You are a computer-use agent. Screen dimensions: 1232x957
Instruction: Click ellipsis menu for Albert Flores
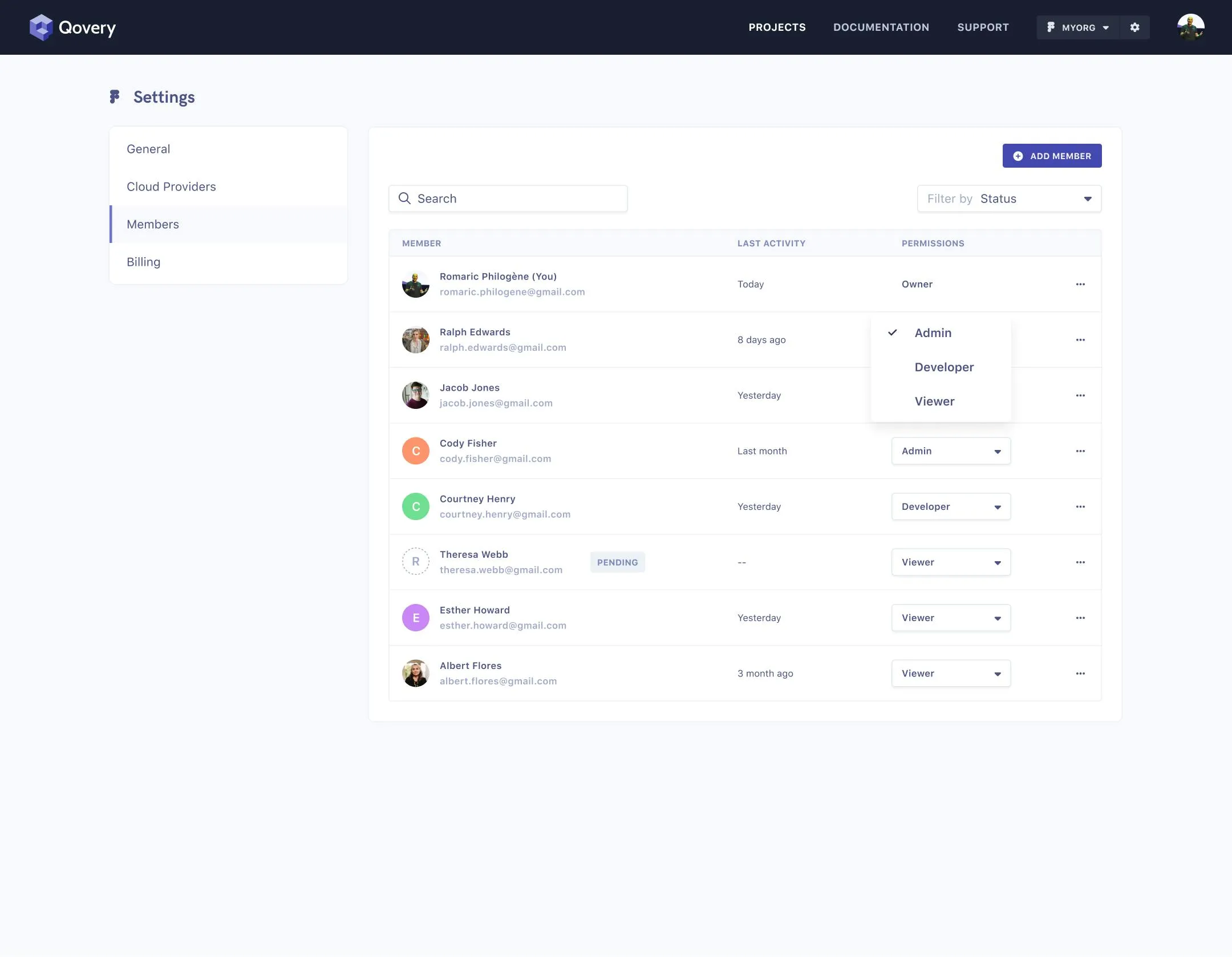tap(1080, 674)
